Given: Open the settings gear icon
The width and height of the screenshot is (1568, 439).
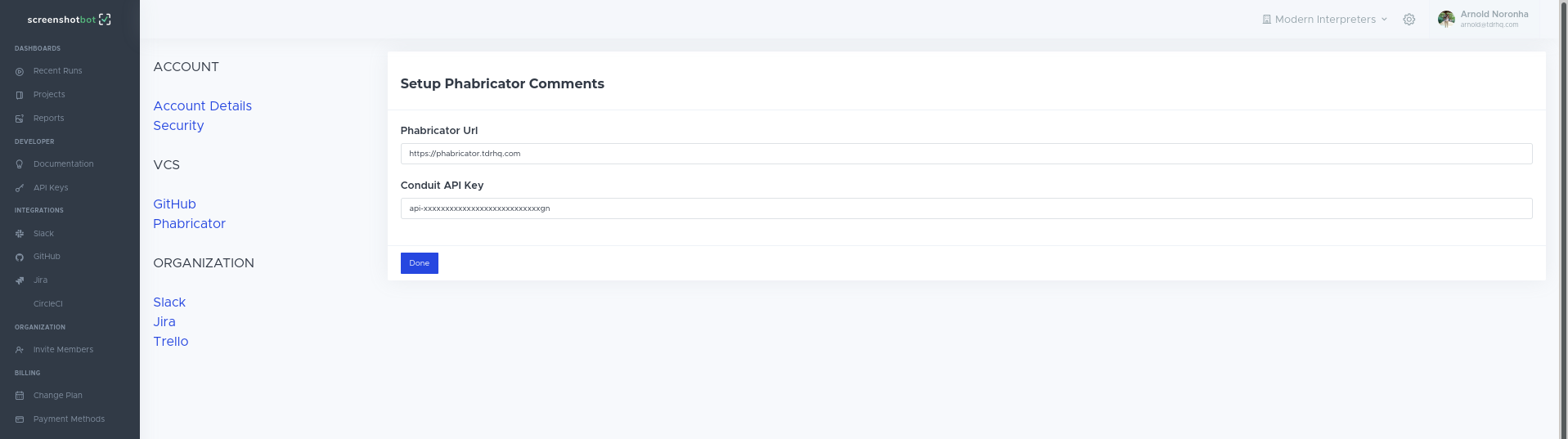Looking at the screenshot, I should (1409, 20).
